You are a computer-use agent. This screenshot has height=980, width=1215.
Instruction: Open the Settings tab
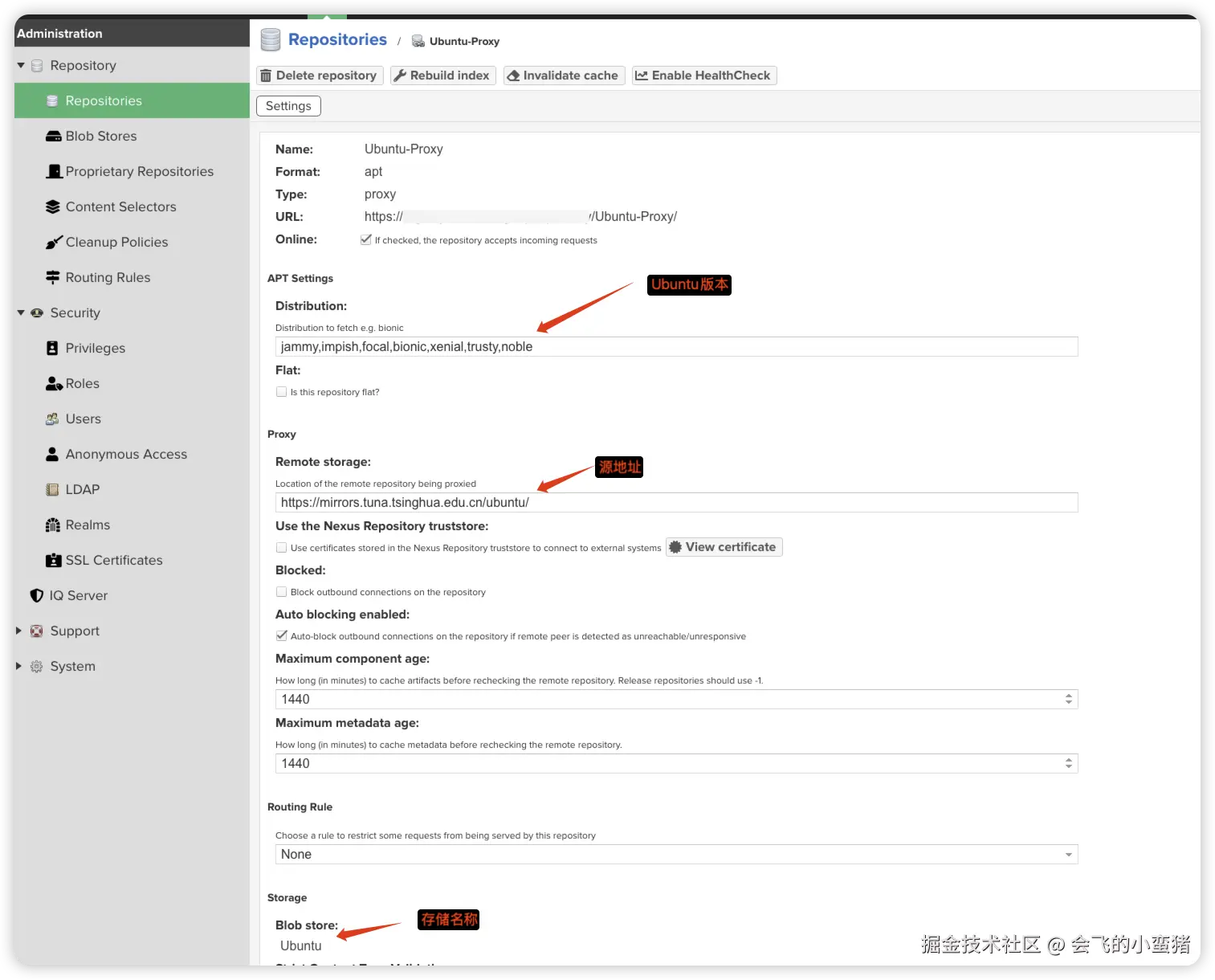tap(288, 106)
